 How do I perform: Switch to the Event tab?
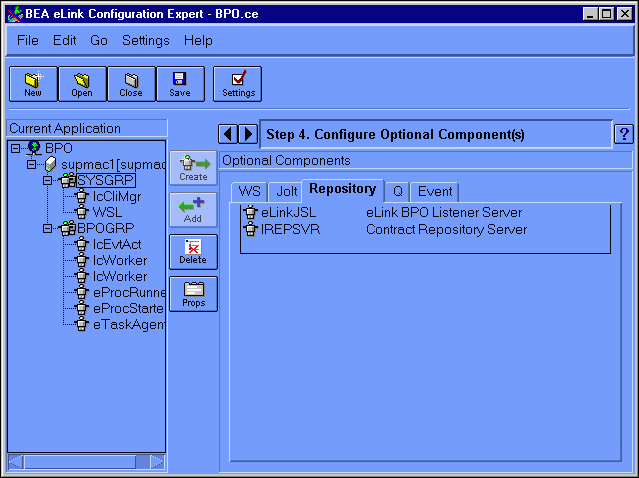(435, 192)
